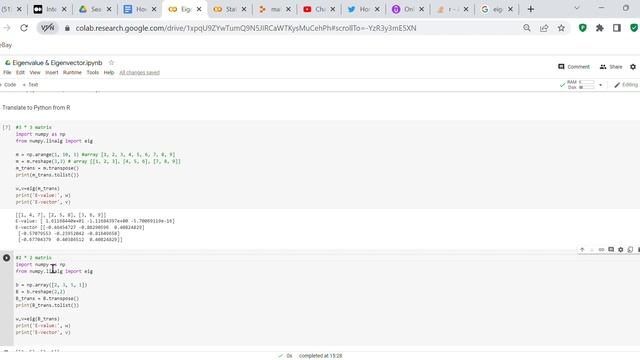This screenshot has width=640, height=360.
Task: Click the All changes saved link
Action: [x=139, y=73]
